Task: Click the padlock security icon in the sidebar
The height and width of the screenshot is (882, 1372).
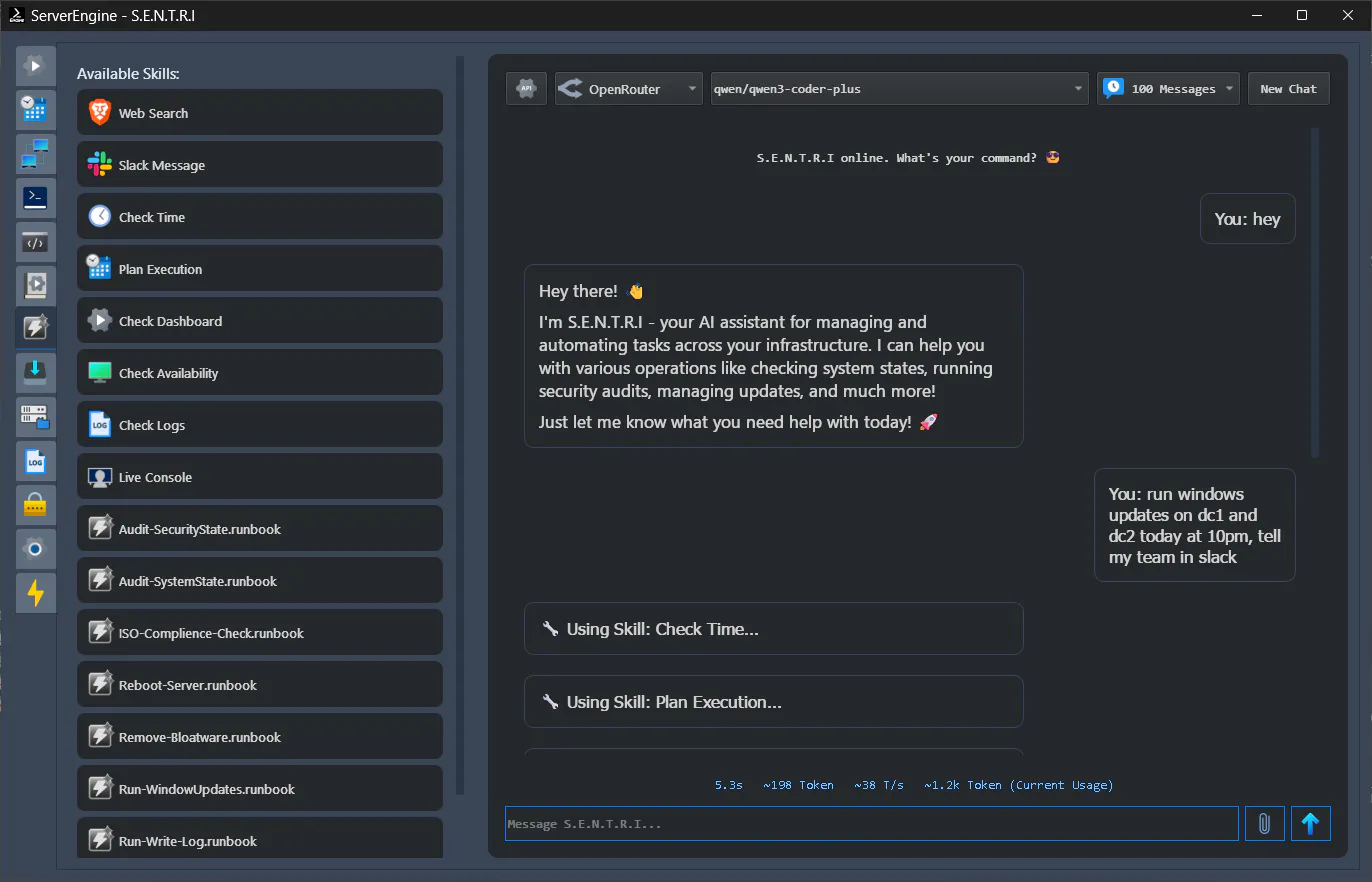Action: pyautogui.click(x=35, y=505)
